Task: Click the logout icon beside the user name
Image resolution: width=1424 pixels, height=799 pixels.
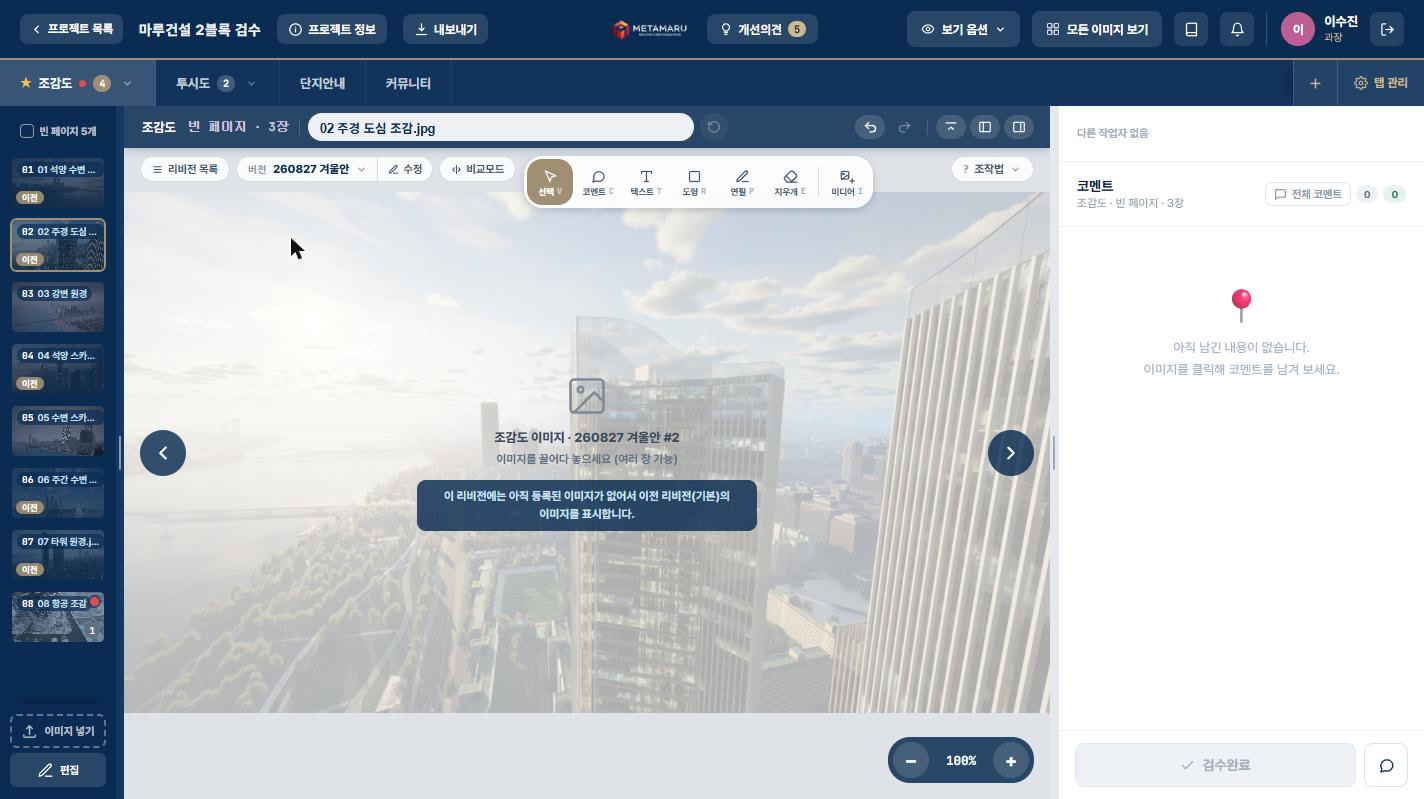Action: point(1387,29)
